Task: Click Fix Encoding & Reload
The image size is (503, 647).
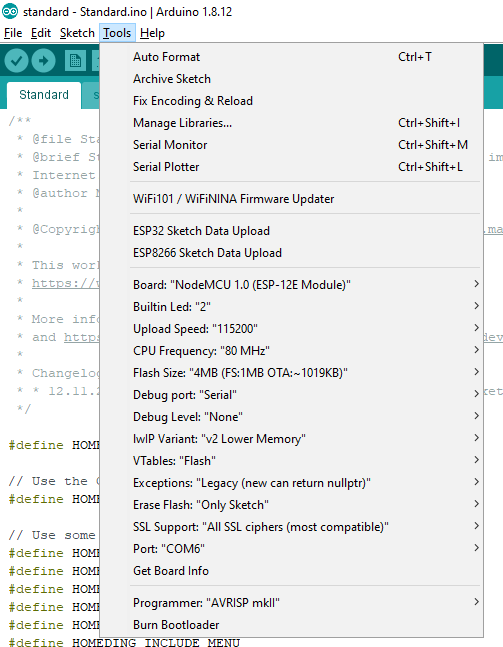Action: point(291,101)
